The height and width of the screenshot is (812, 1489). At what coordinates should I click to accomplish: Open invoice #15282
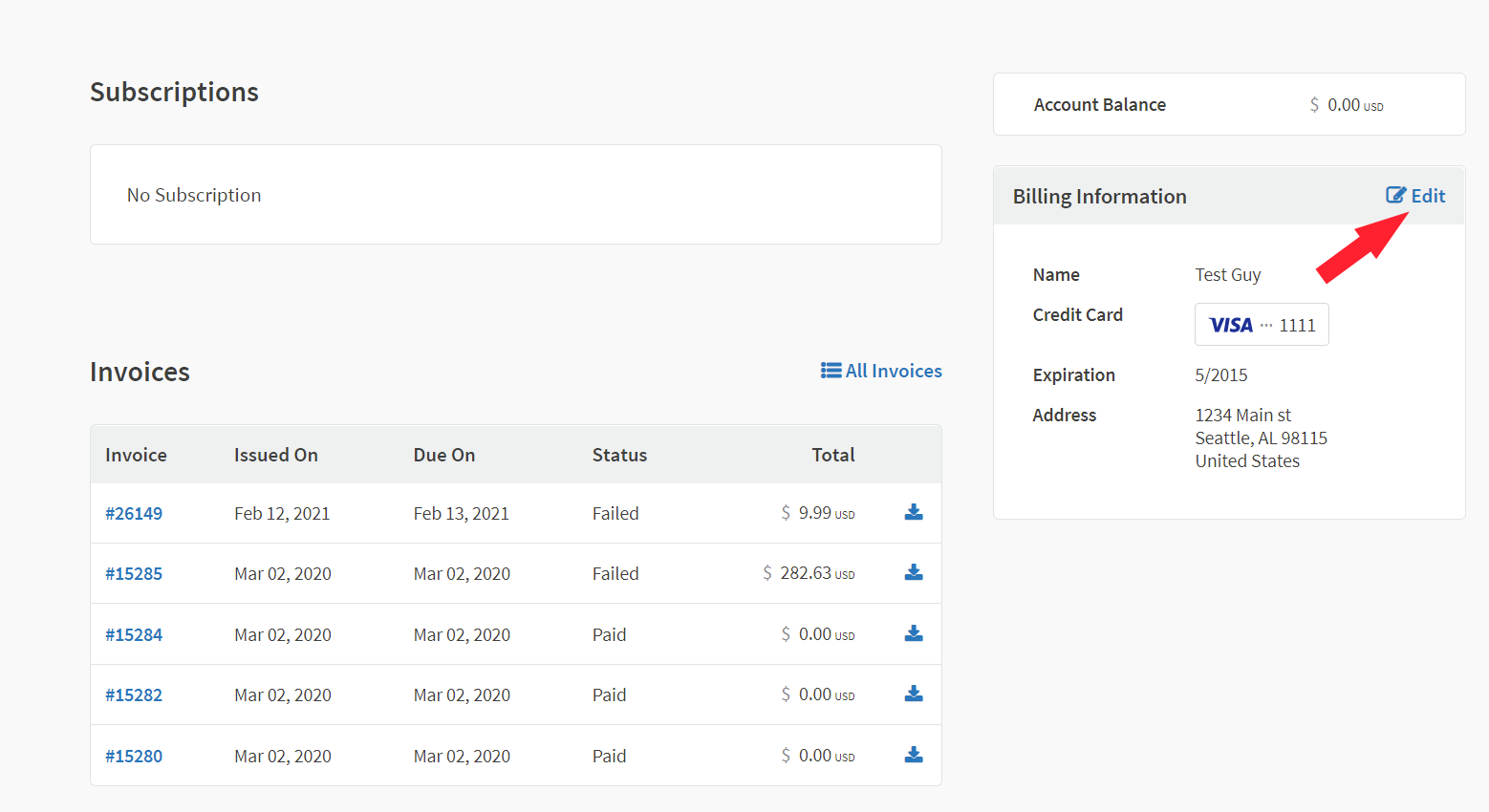(134, 694)
